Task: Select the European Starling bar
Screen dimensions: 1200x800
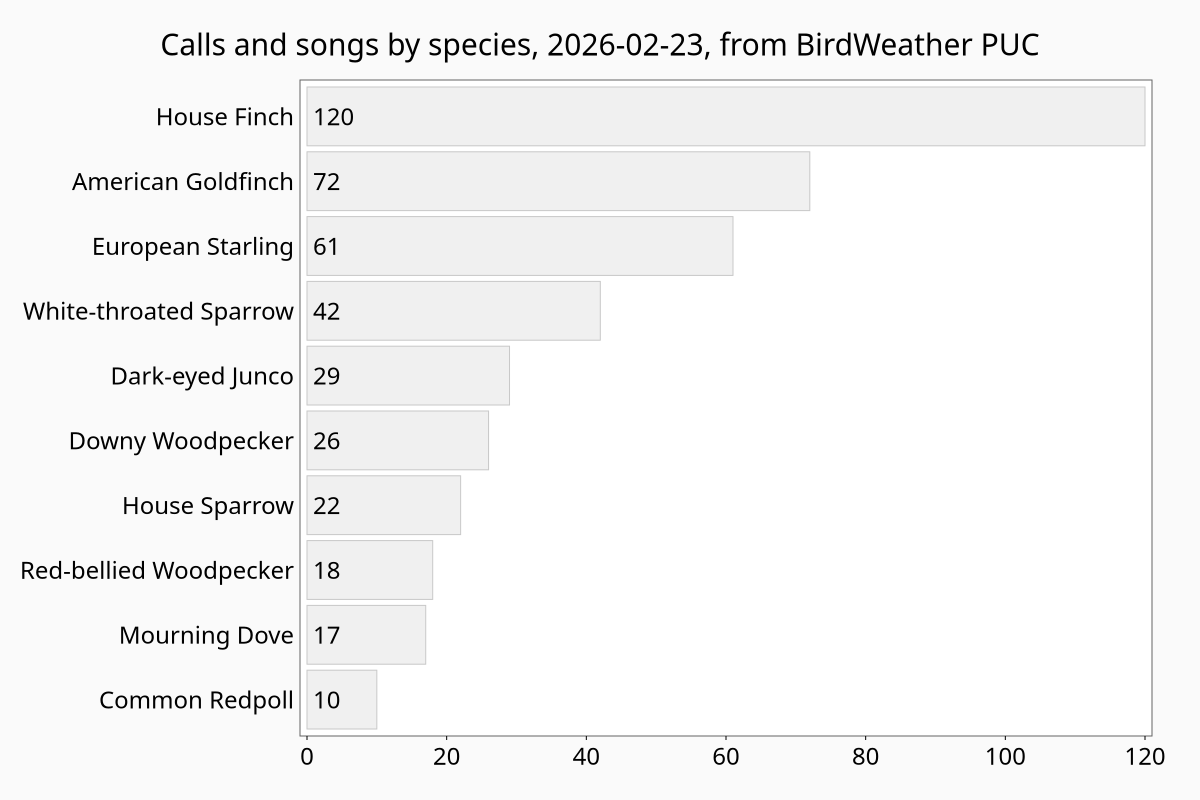Action: 519,246
